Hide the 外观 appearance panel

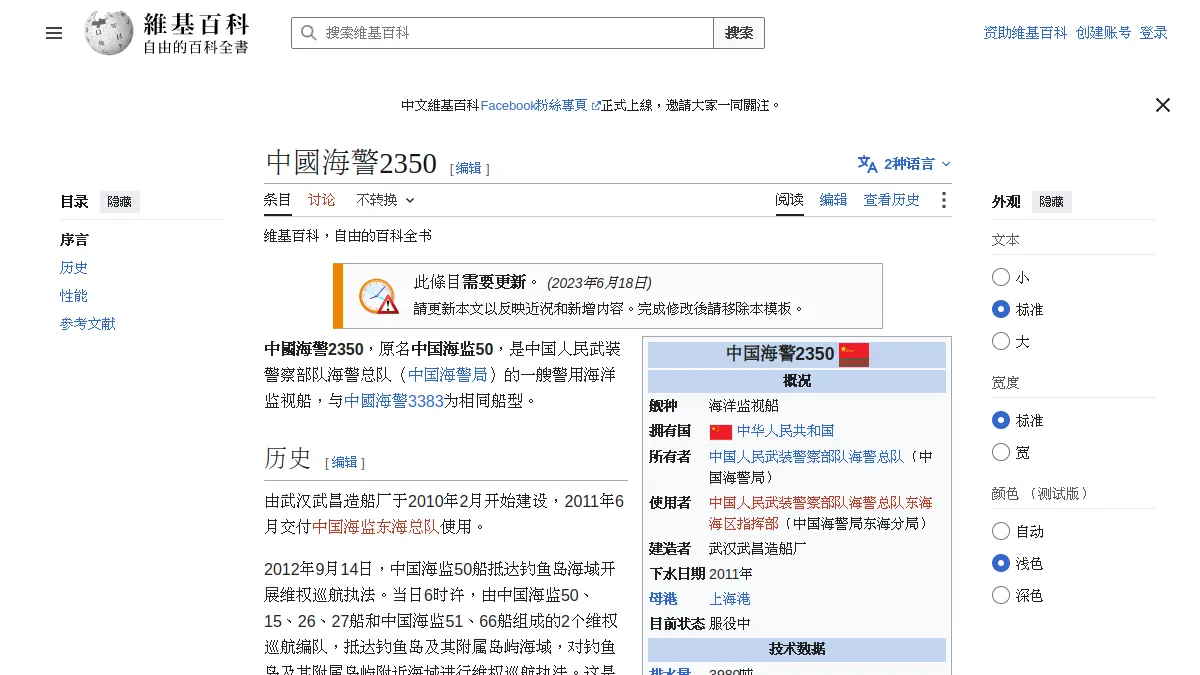(1051, 202)
